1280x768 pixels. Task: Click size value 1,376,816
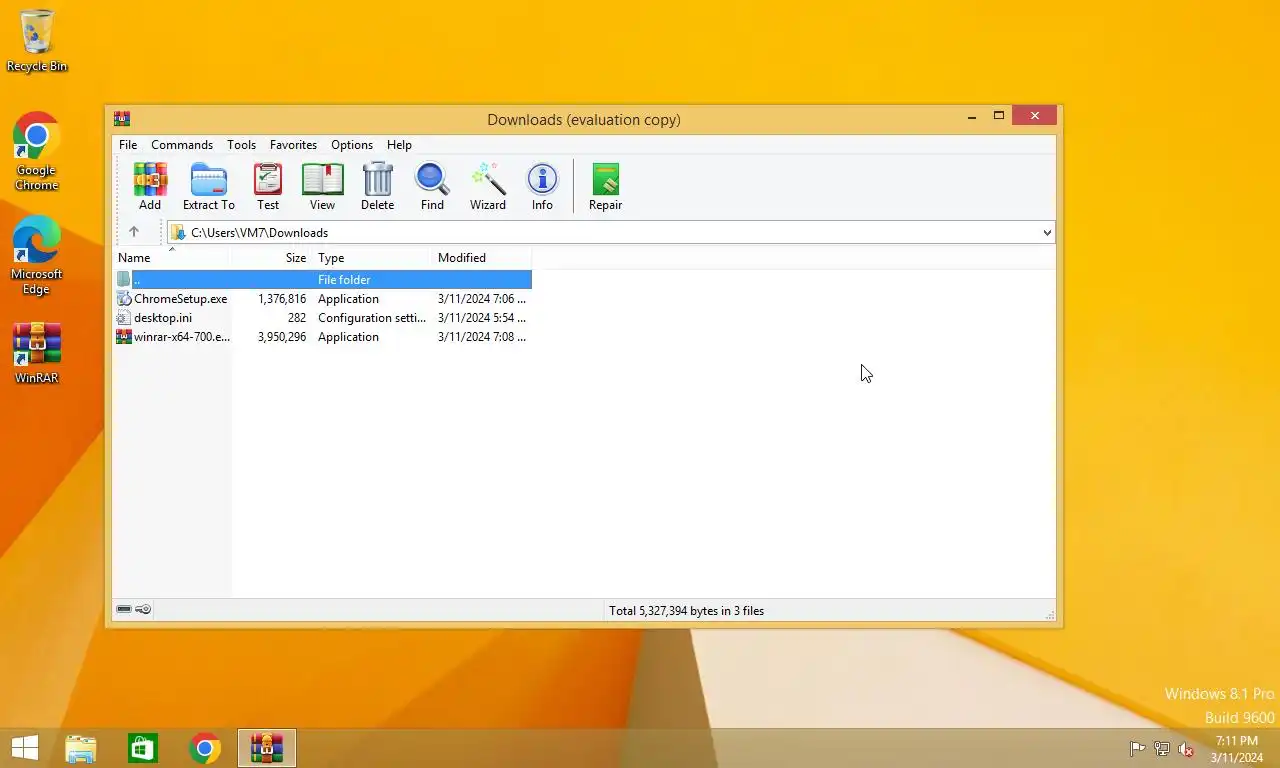(282, 298)
